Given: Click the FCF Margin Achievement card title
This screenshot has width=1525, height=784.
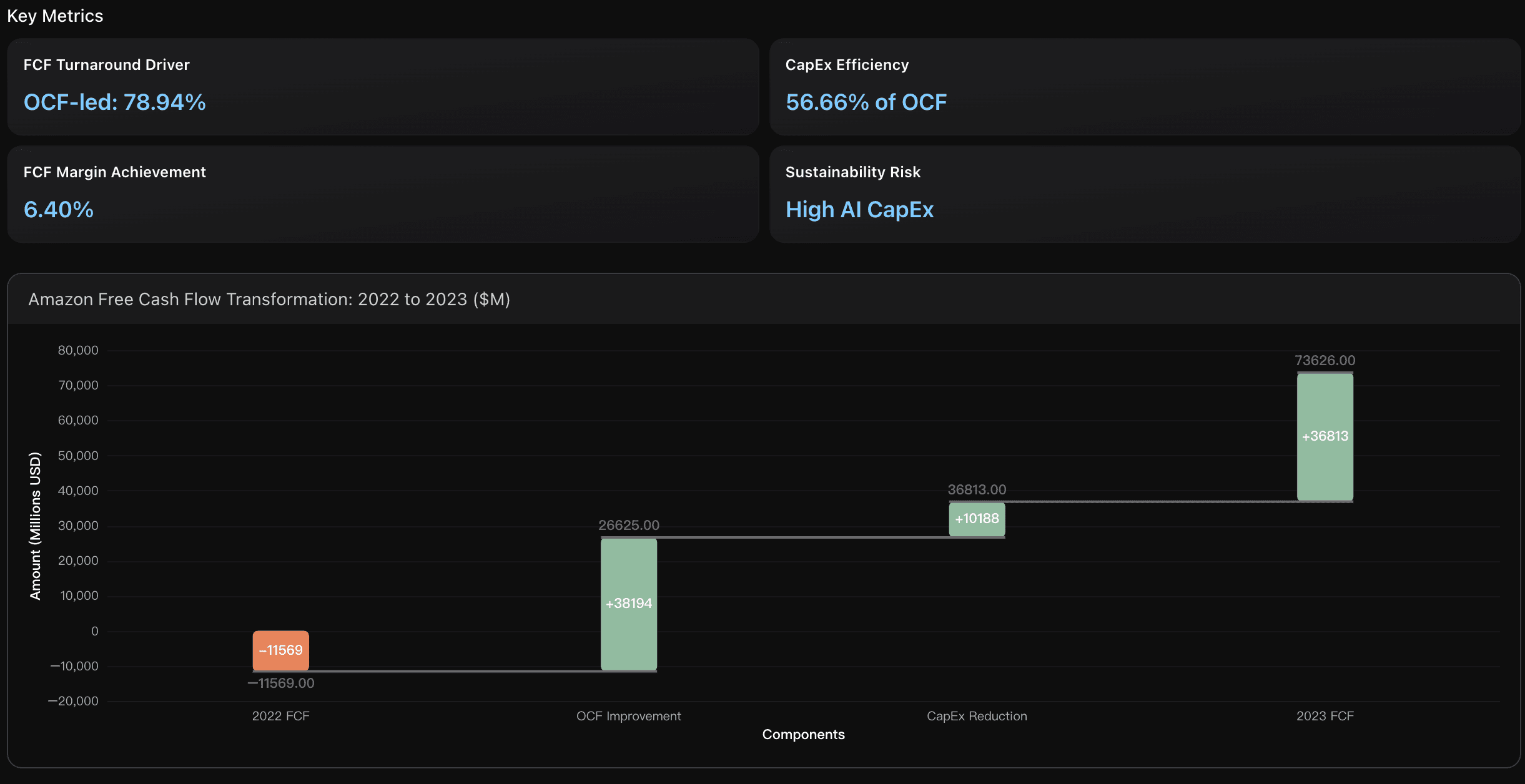Looking at the screenshot, I should coord(115,172).
